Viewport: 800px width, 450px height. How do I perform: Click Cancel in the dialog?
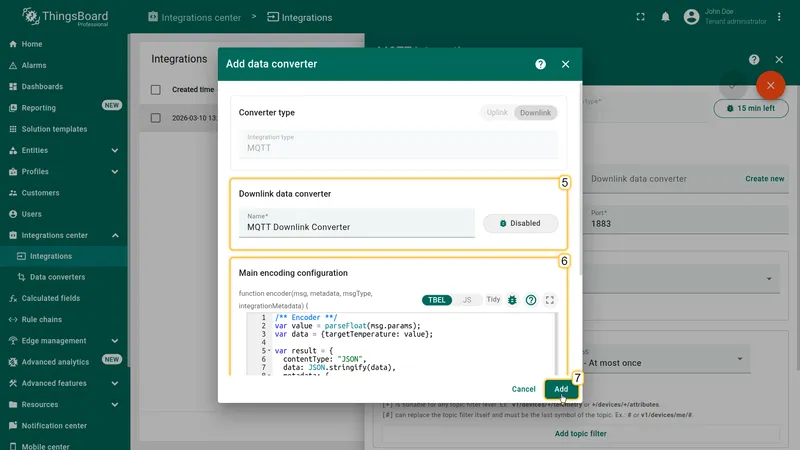pos(523,389)
